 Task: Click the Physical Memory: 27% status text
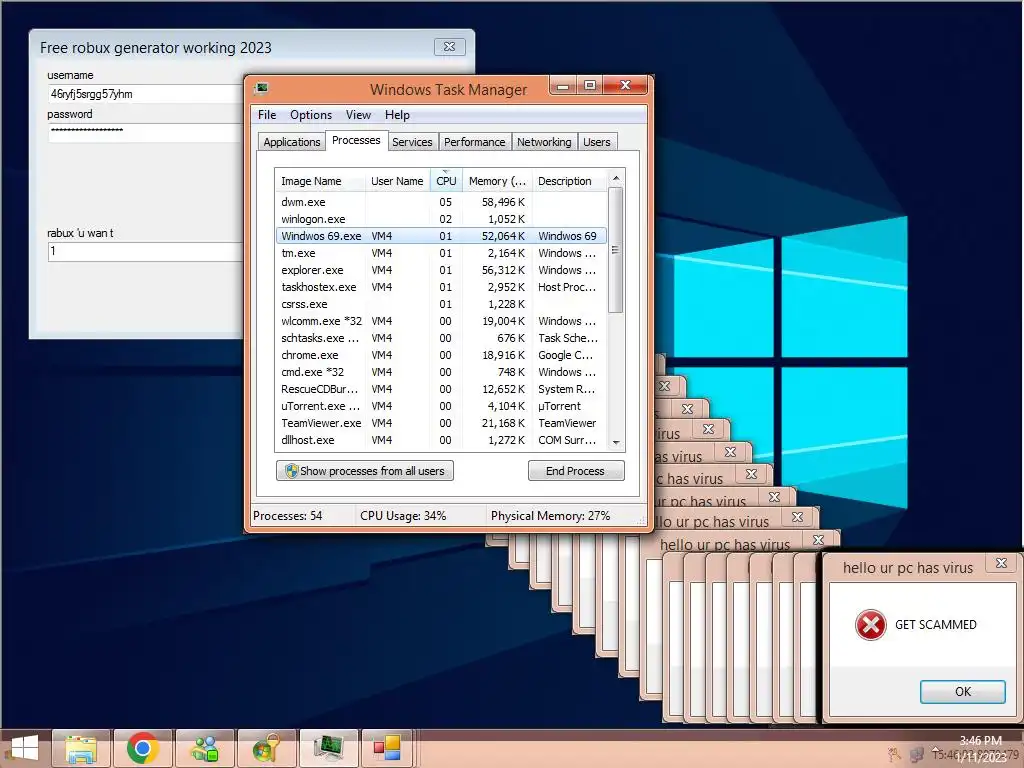[551, 516]
